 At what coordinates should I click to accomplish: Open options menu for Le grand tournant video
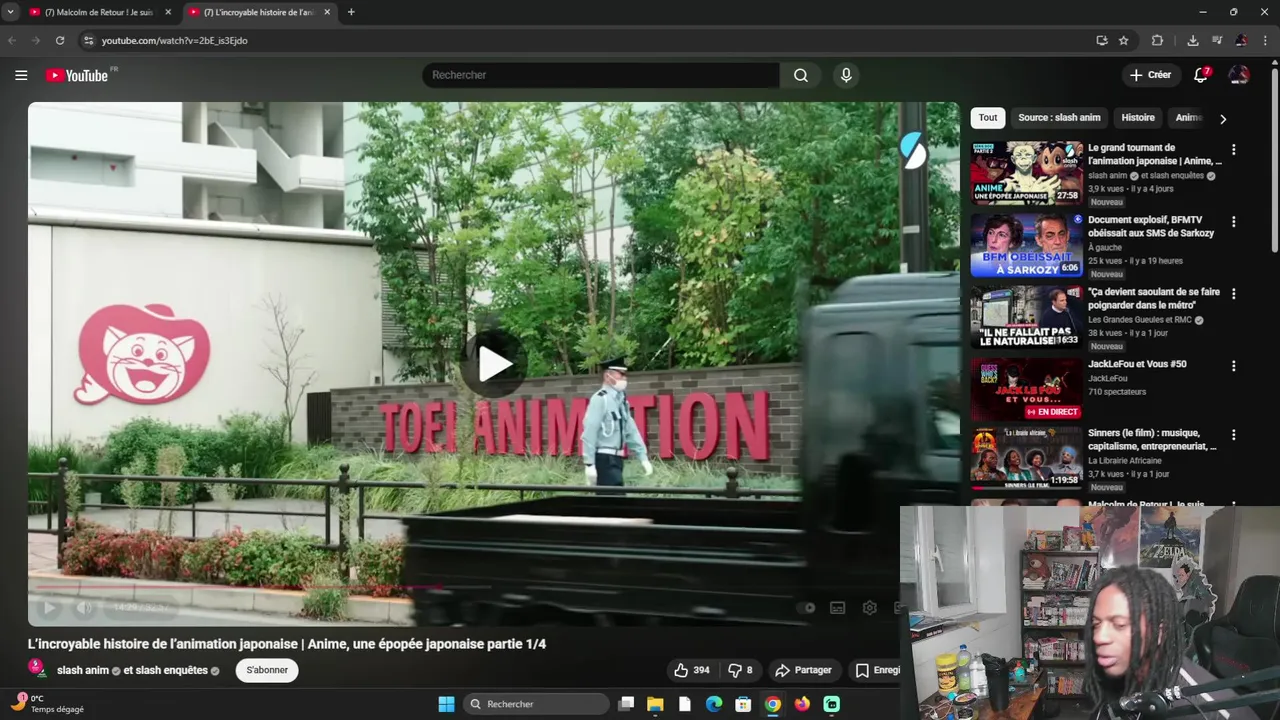click(1233, 149)
